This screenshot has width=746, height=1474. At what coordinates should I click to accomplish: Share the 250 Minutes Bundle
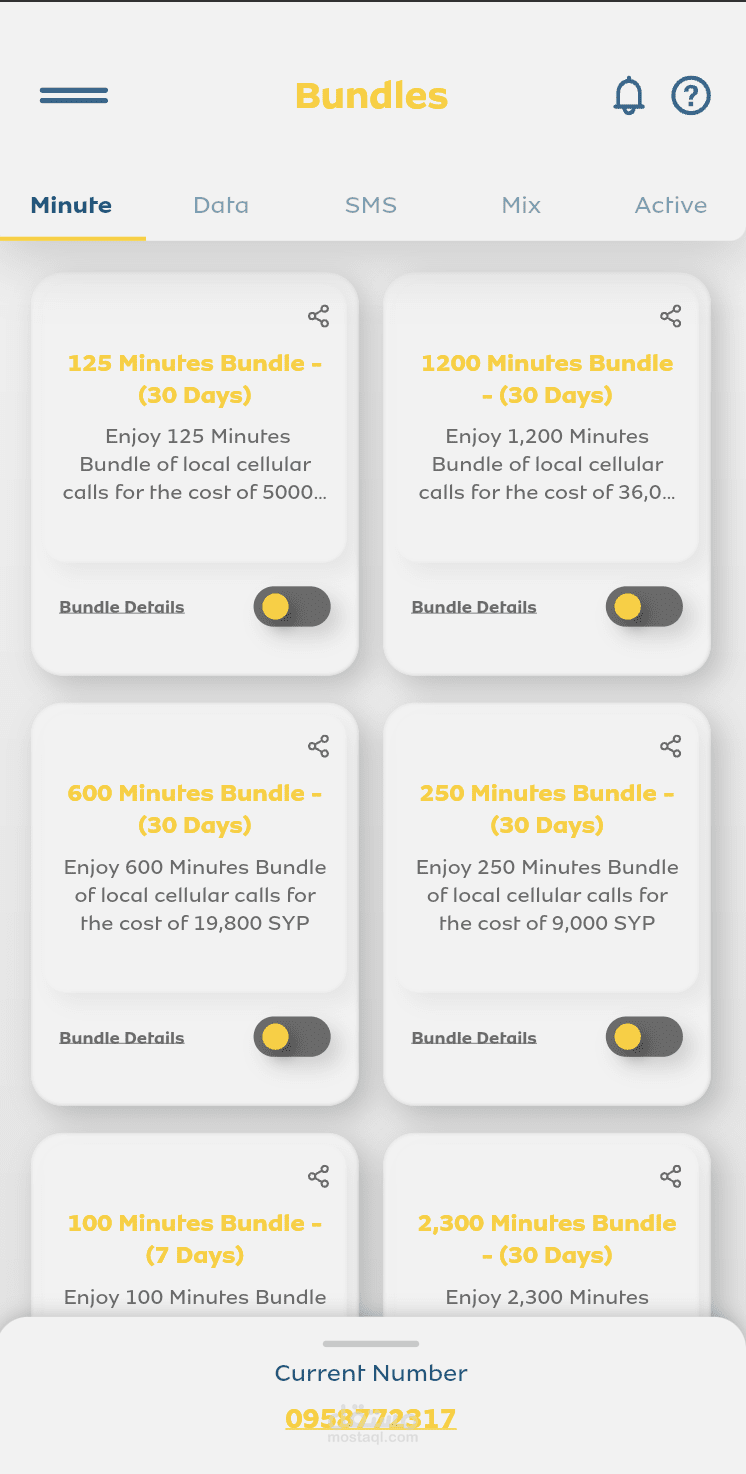pos(671,747)
